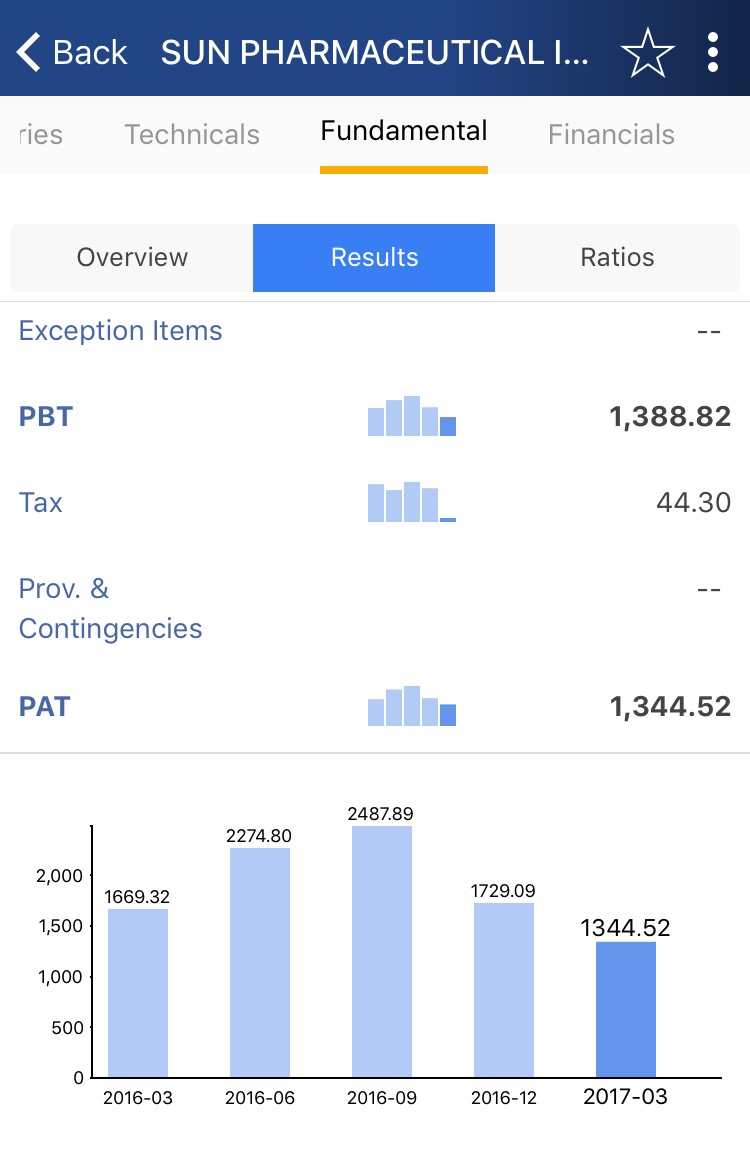
Task: Select the Tax row label
Action: [x=41, y=503]
